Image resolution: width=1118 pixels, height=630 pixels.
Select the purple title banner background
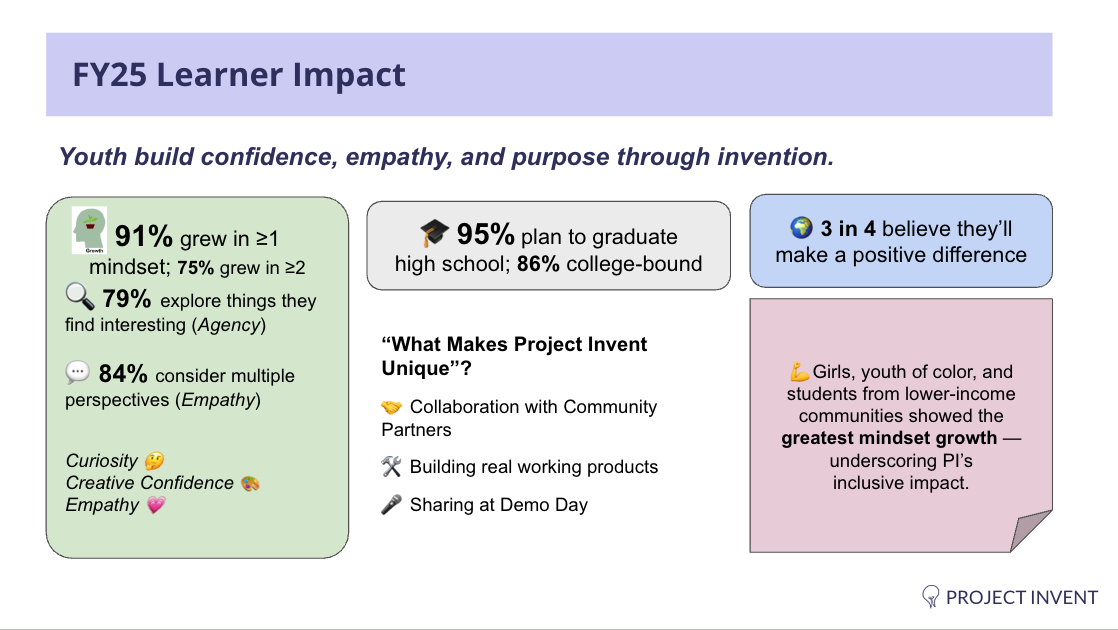pos(549,74)
